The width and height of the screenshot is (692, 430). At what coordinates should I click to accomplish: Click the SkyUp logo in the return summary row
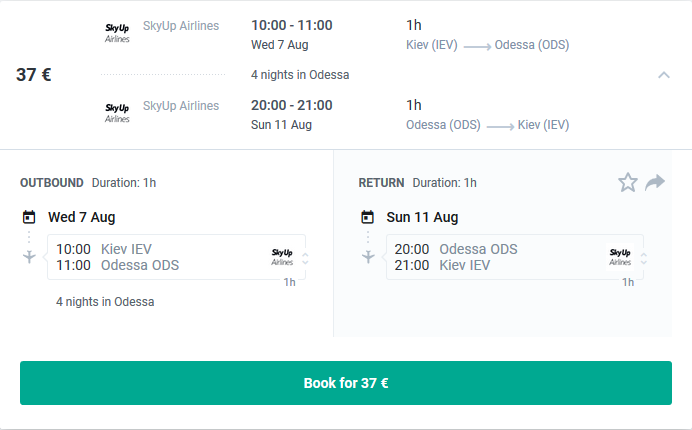(117, 112)
